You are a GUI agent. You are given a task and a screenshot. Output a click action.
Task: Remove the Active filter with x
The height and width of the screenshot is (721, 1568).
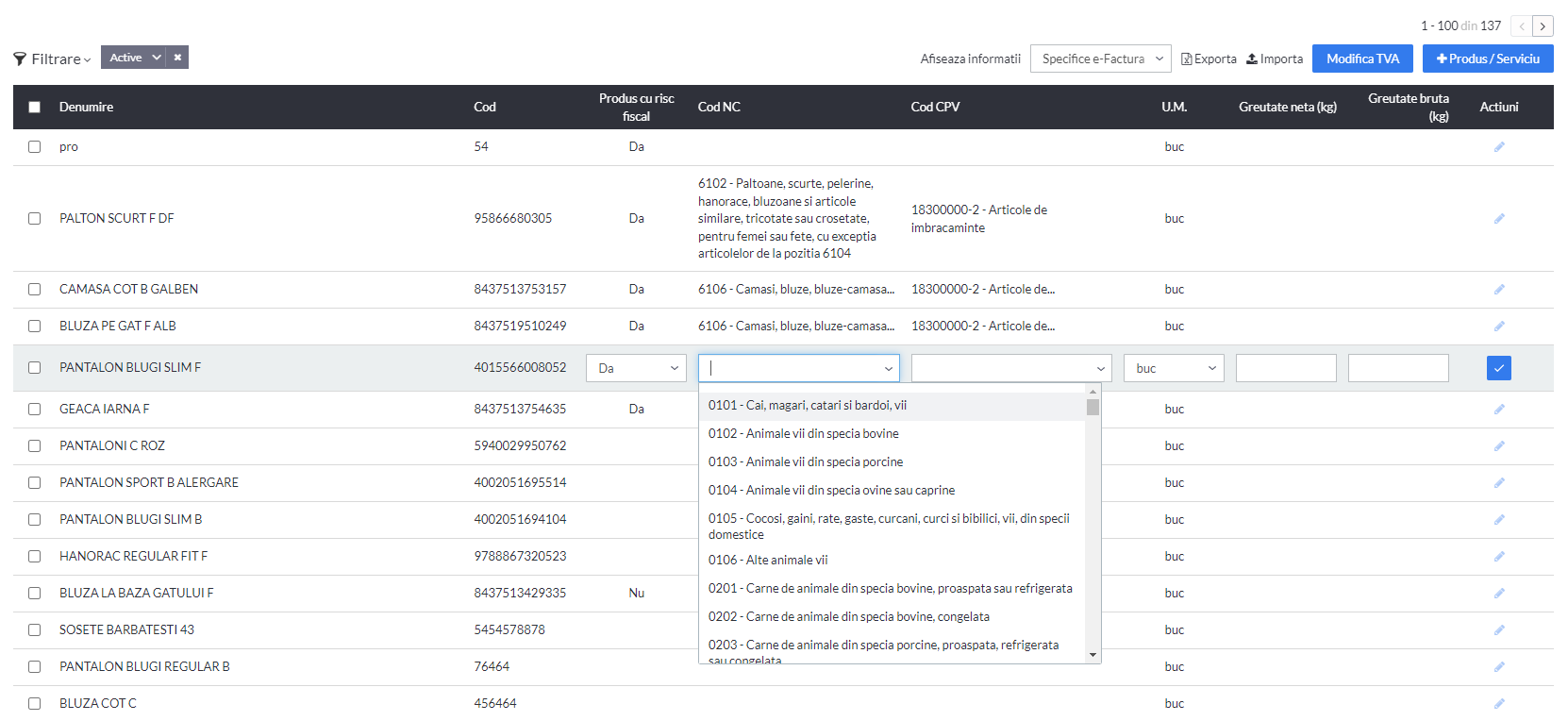(x=177, y=58)
